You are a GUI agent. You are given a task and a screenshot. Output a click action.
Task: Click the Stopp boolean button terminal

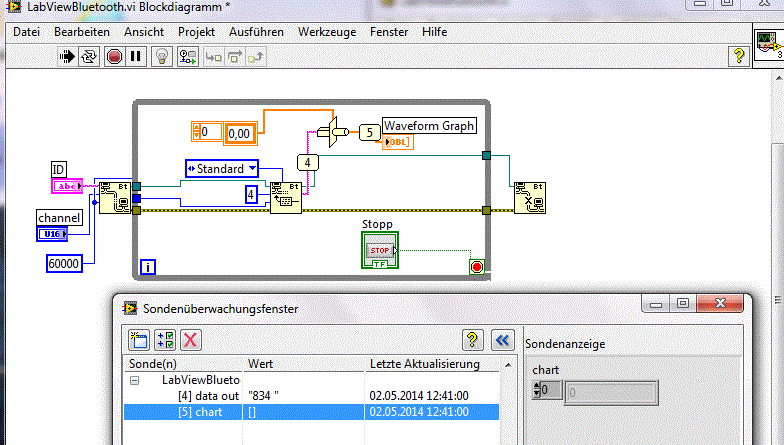[x=380, y=250]
